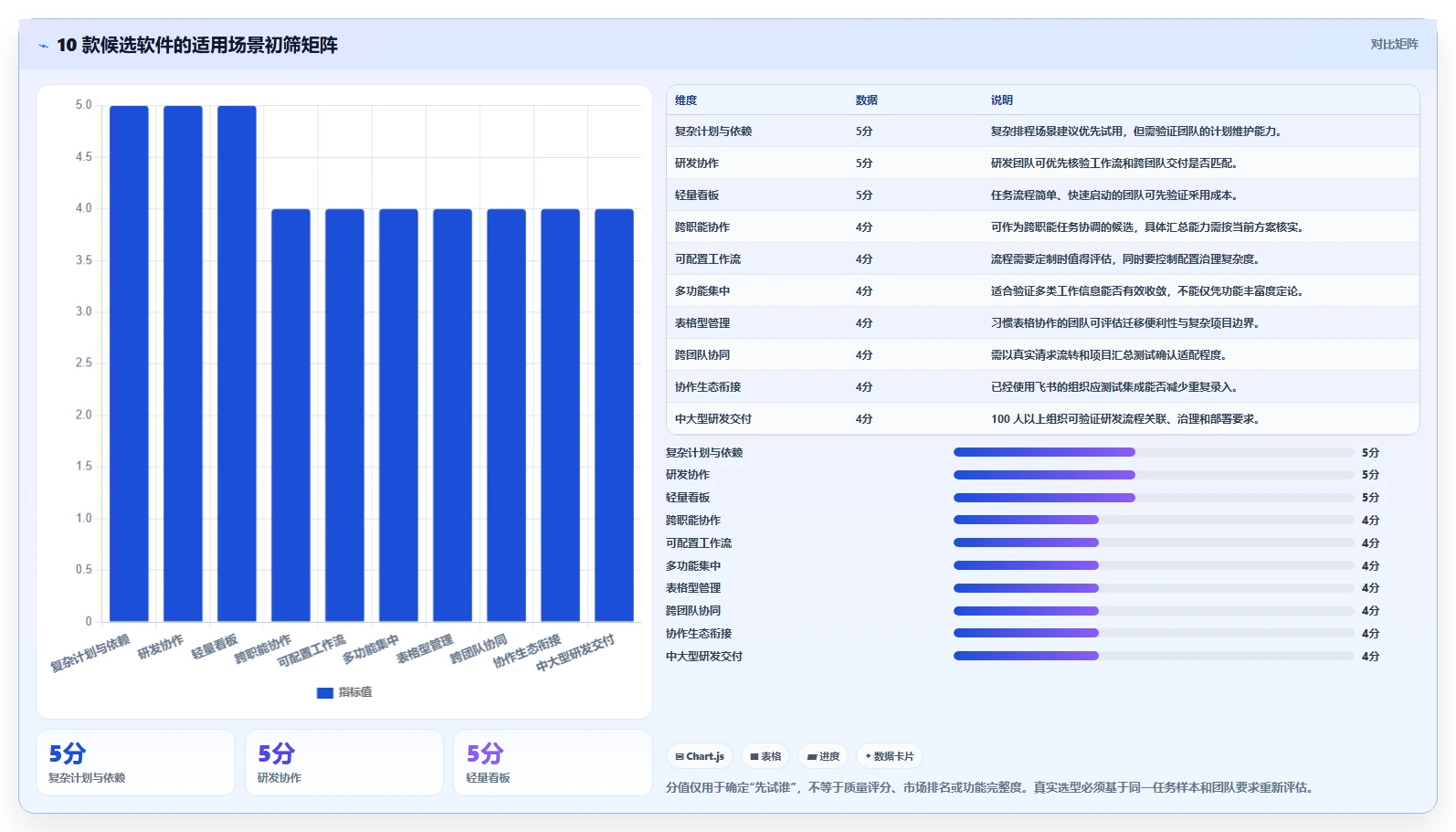Image resolution: width=1456 pixels, height=832 pixels.
Task: Click the first chart bar for 复杂计划与依赖
Action: point(129,363)
